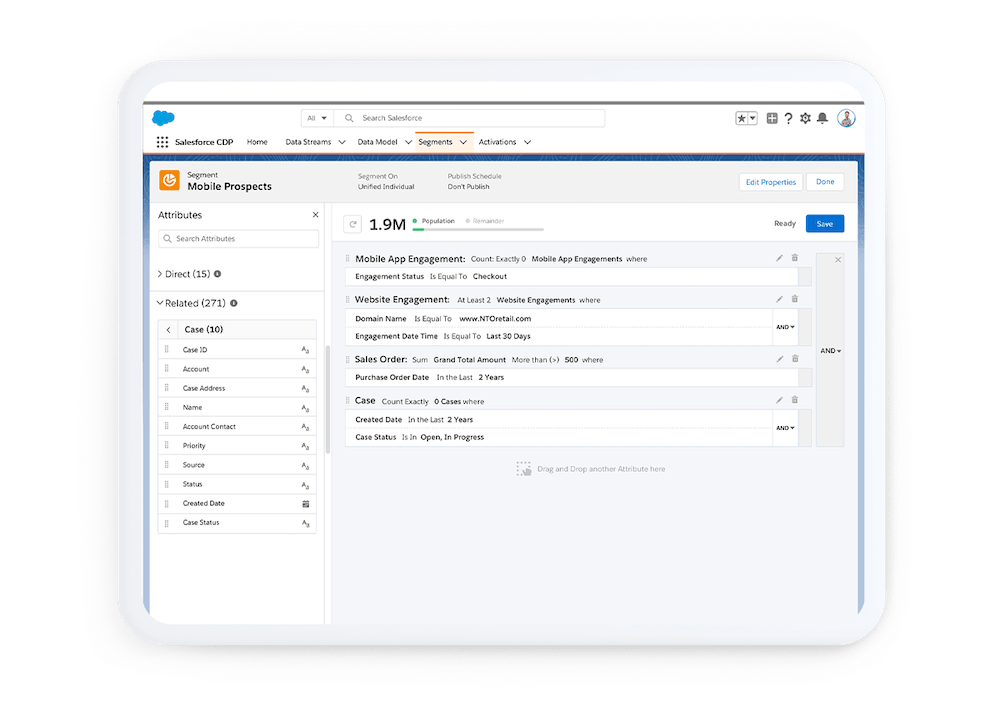Select the Source attribute

(237, 465)
